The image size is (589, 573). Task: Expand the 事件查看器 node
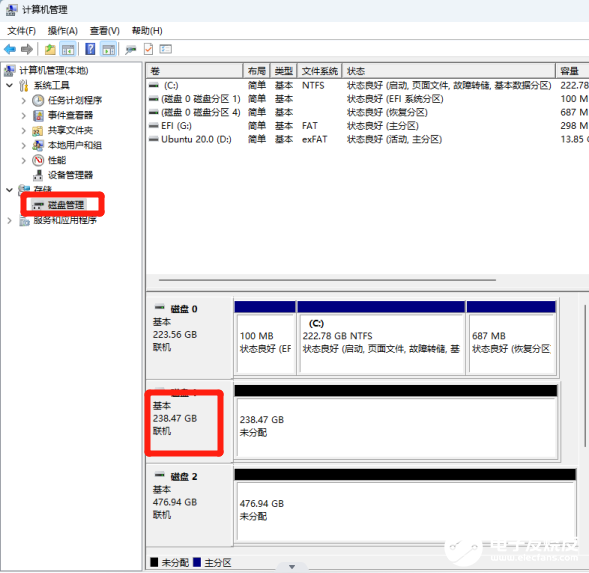point(23,115)
